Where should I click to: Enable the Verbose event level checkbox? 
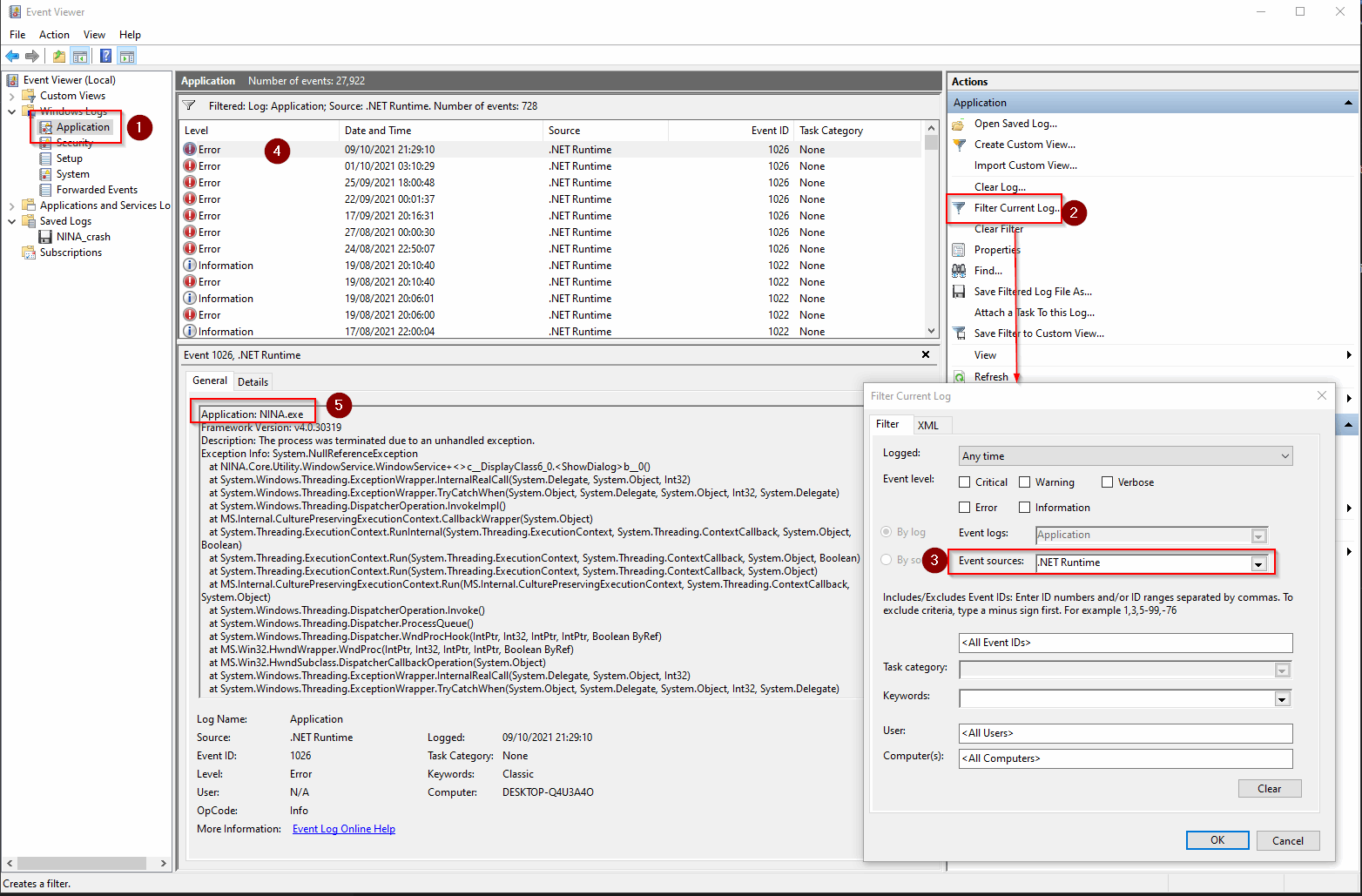tap(1107, 482)
